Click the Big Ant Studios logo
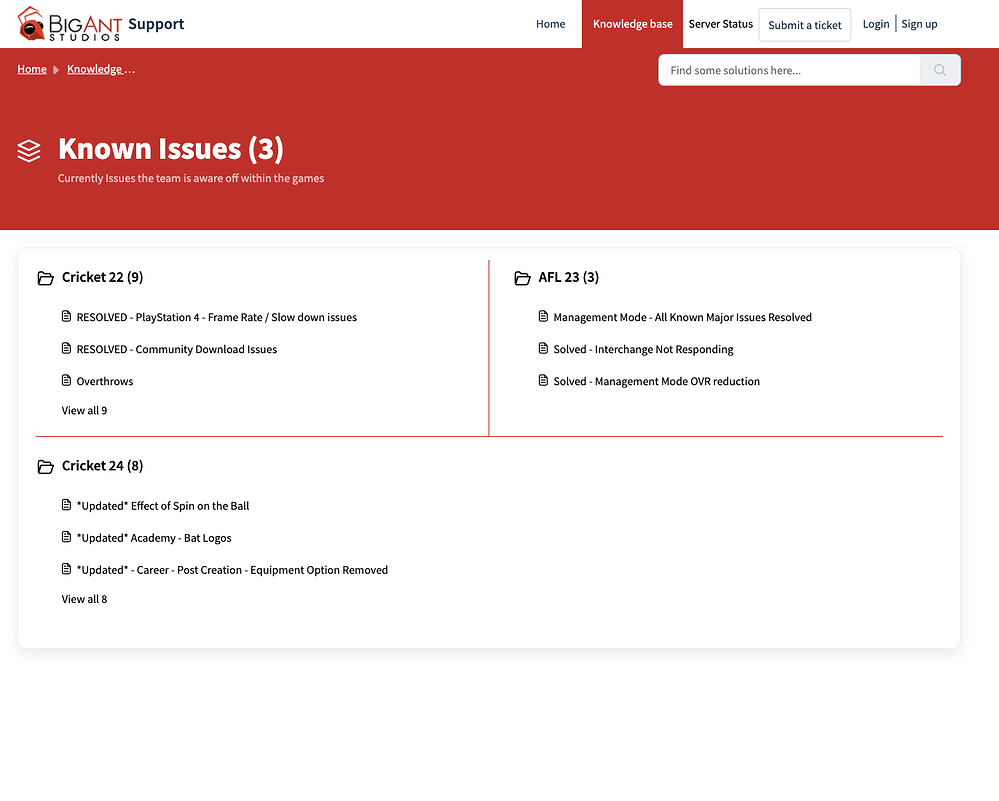Screen dimensions: 999x801 [x=70, y=24]
